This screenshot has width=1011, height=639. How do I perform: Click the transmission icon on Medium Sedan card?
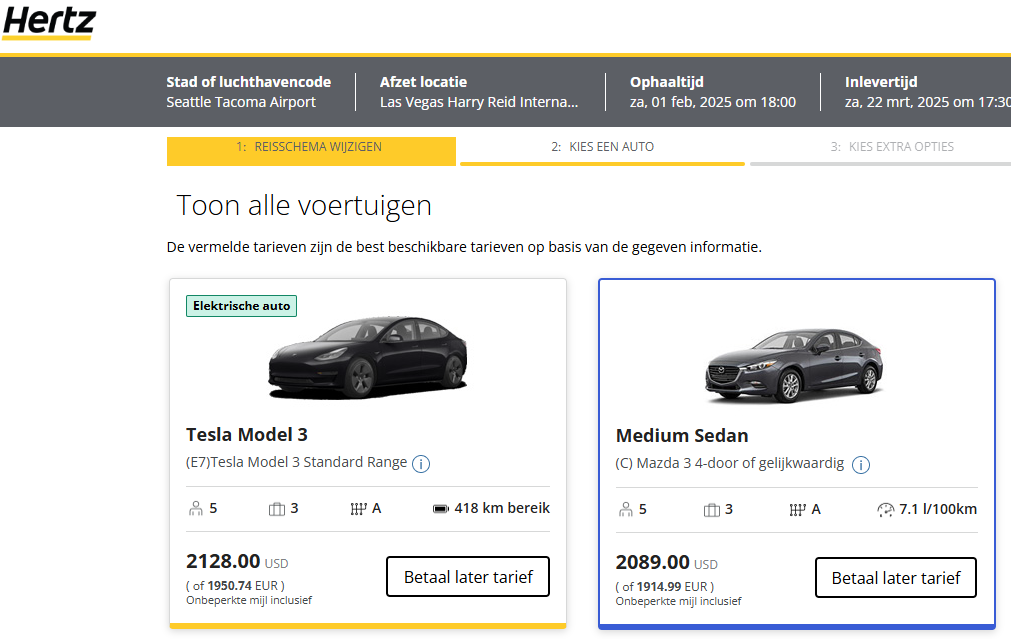(797, 510)
